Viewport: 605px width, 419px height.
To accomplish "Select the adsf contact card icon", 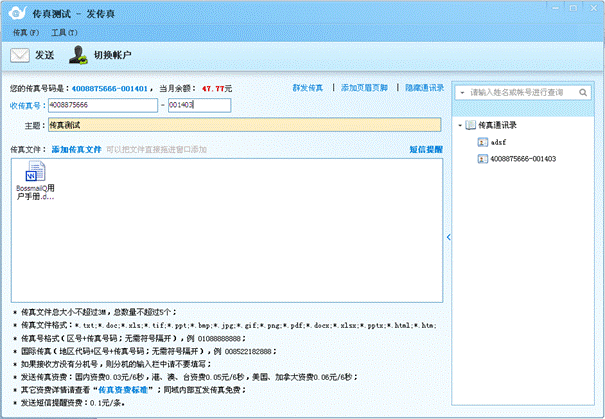I will pos(483,142).
